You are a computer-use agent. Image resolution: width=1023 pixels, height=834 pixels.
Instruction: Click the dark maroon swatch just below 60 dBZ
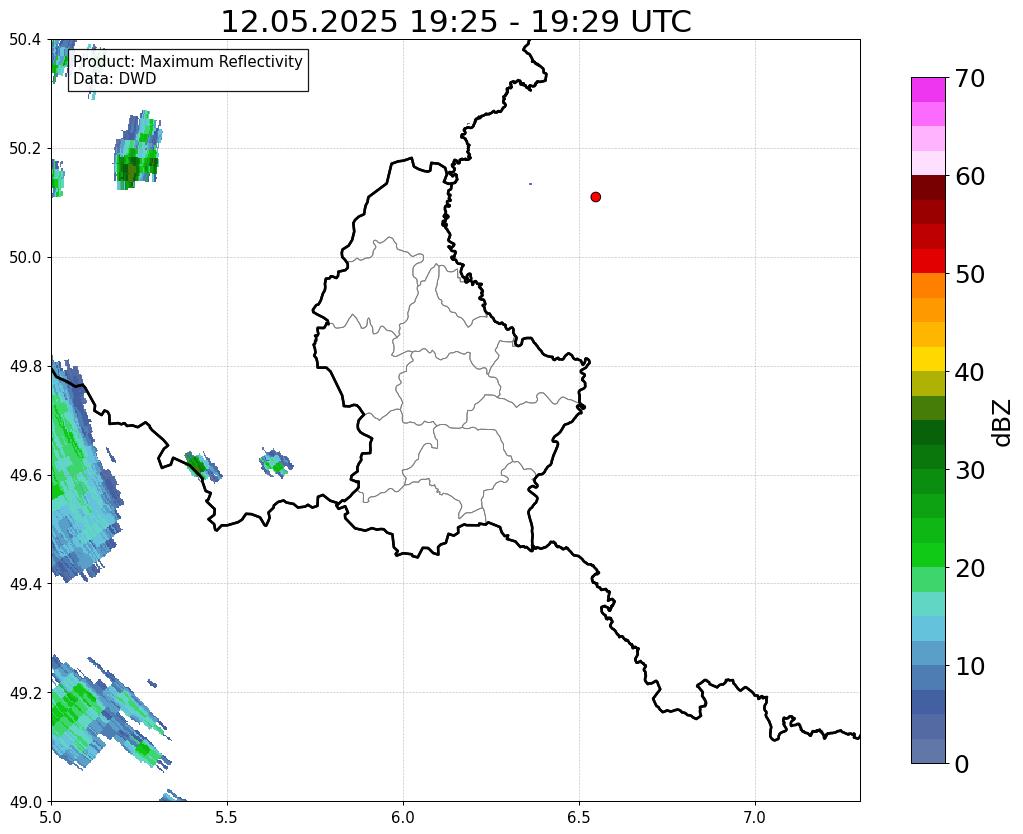[x=928, y=188]
